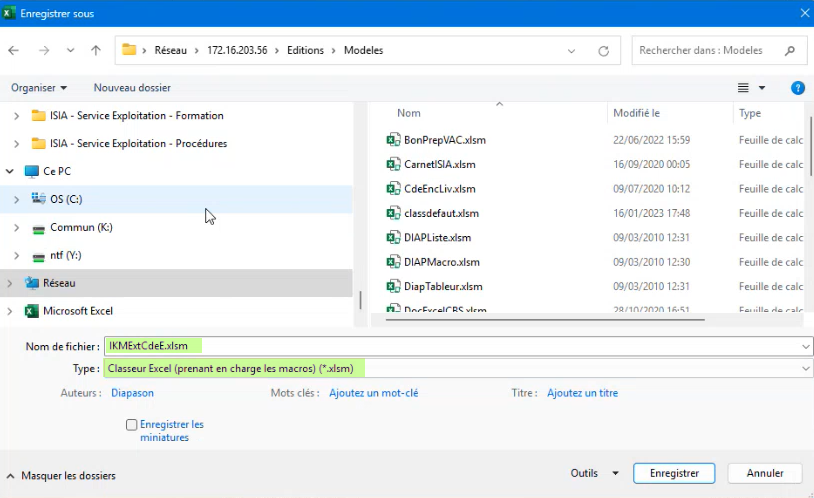Open the help question mark icon

click(x=797, y=88)
